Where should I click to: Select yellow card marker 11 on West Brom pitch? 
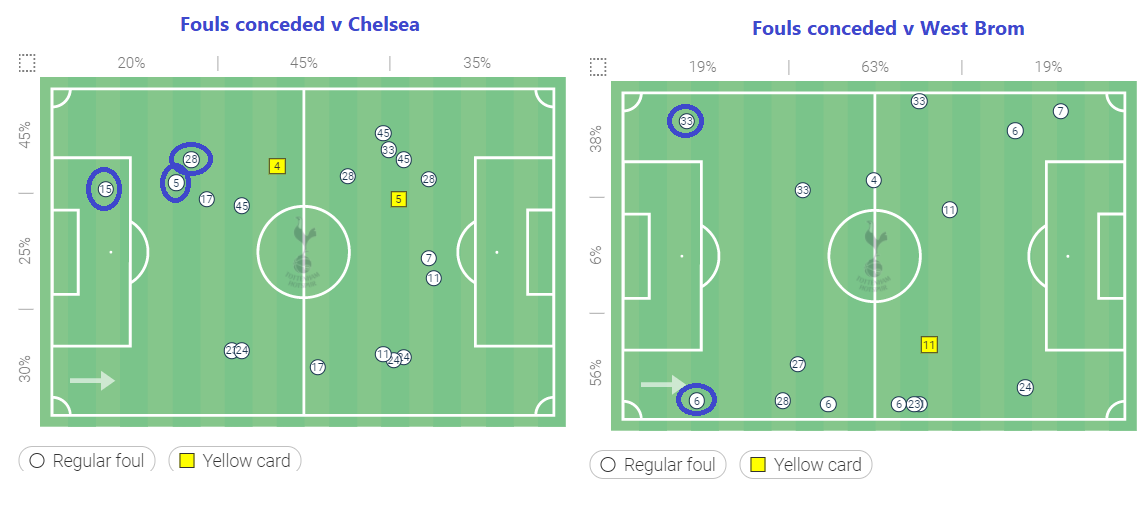coord(929,345)
